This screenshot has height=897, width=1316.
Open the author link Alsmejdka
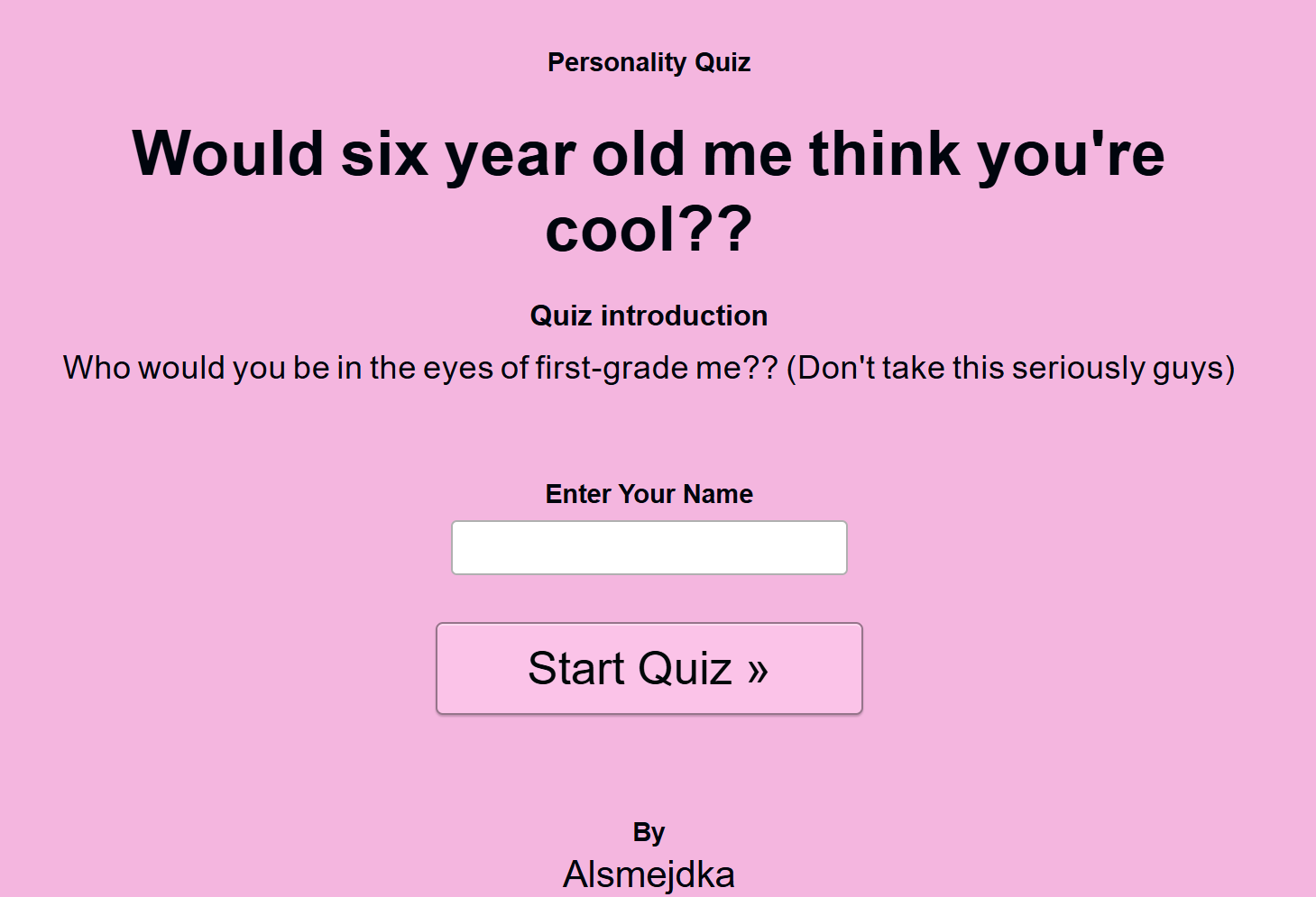pos(649,874)
